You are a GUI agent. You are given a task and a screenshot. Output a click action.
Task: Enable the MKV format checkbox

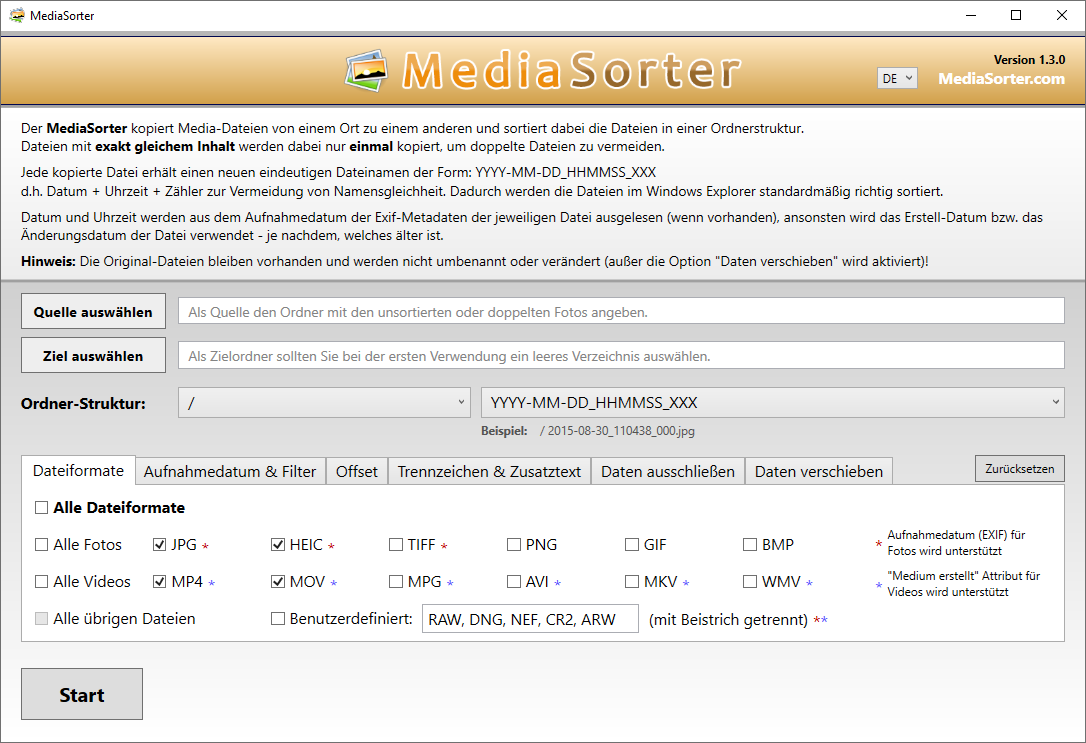point(632,582)
